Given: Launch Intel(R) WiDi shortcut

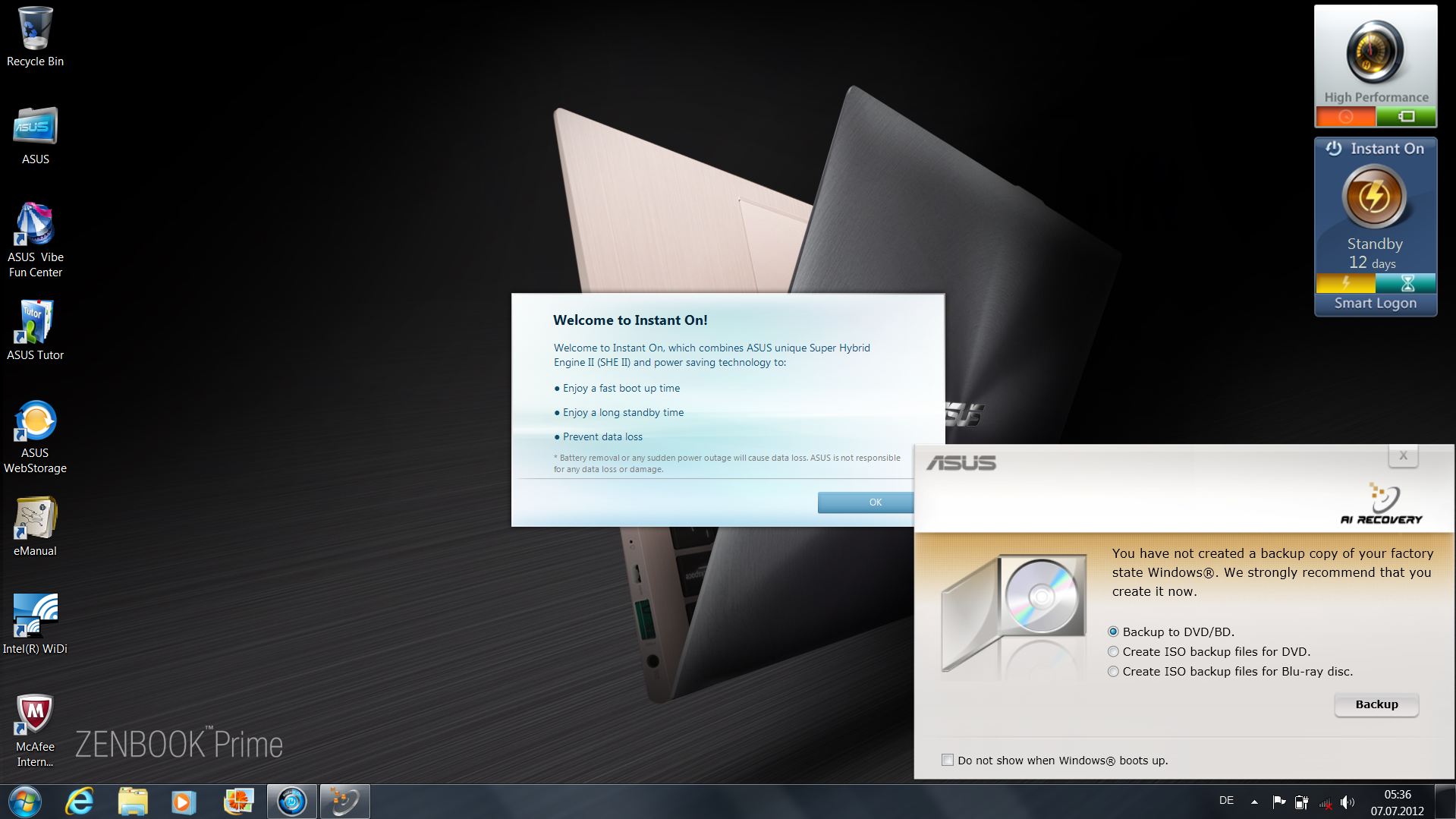Looking at the screenshot, I should pyautogui.click(x=35, y=624).
